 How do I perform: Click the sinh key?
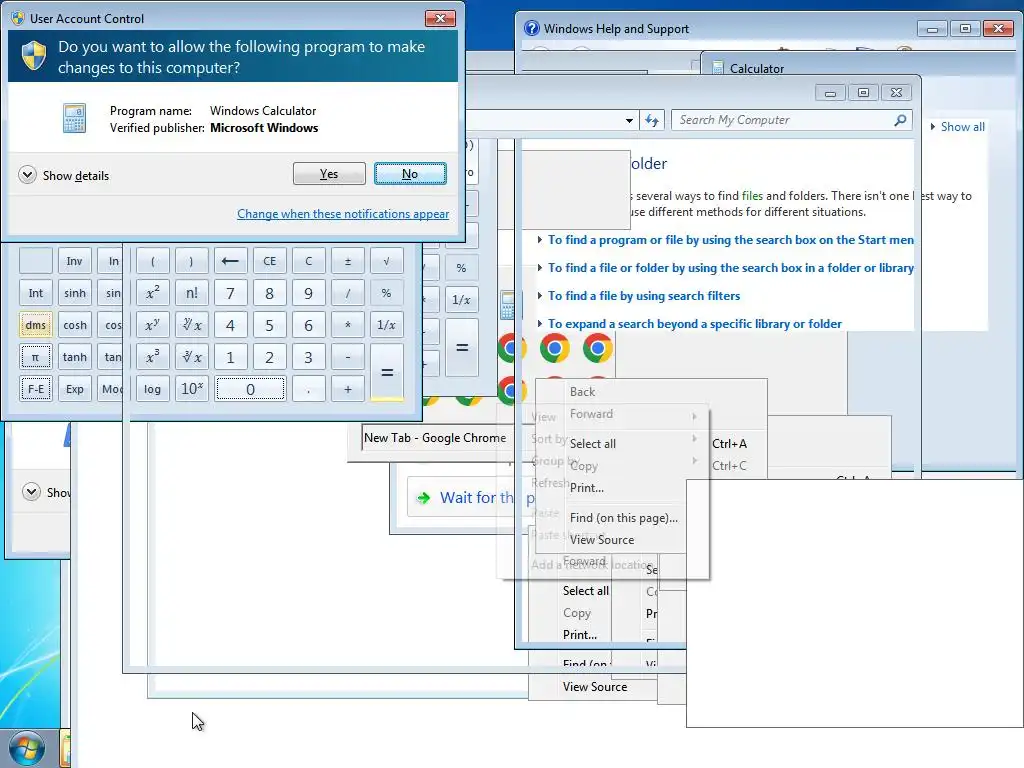[74, 293]
